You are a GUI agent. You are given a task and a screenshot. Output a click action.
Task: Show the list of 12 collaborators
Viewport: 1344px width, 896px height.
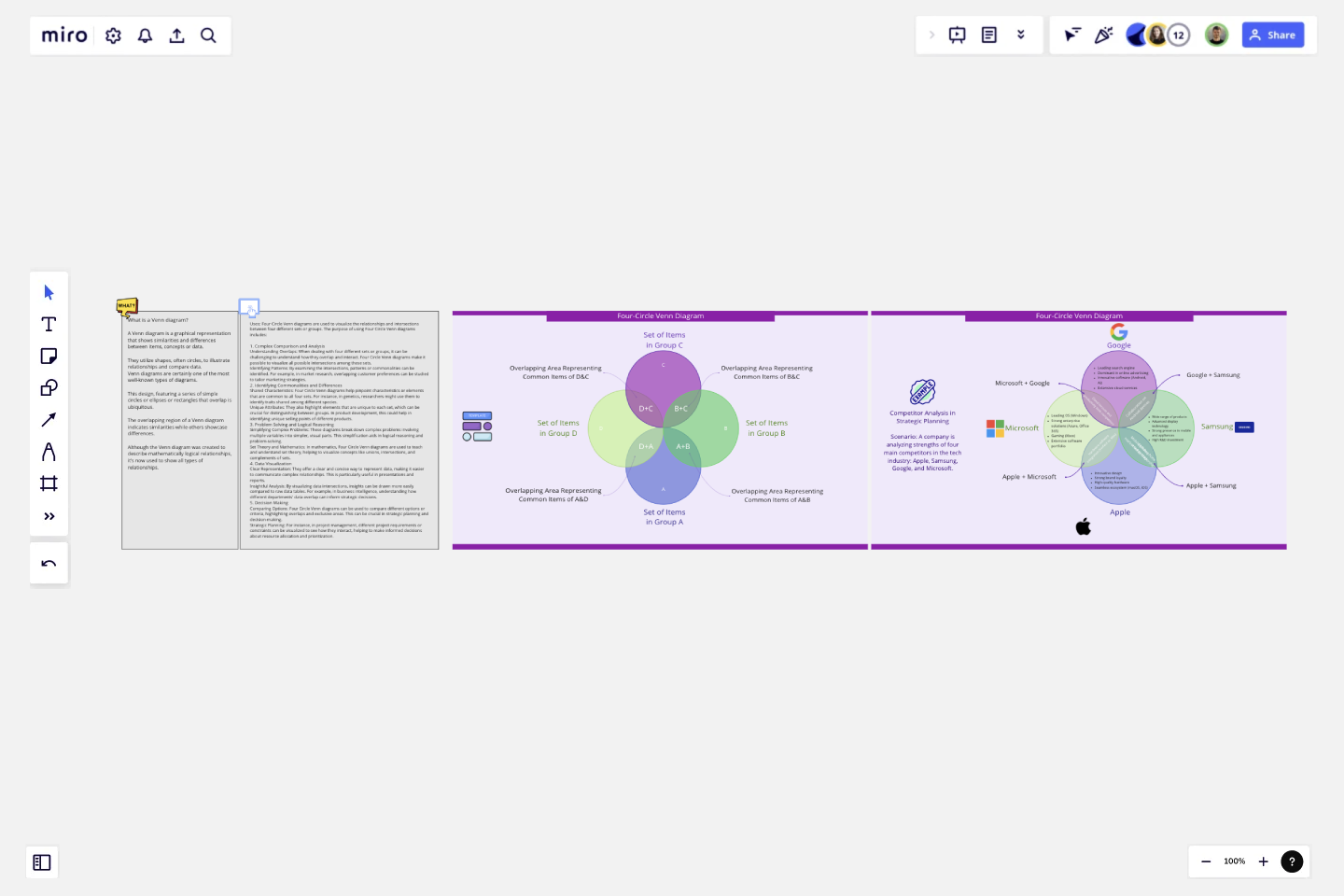pyautogui.click(x=1179, y=34)
